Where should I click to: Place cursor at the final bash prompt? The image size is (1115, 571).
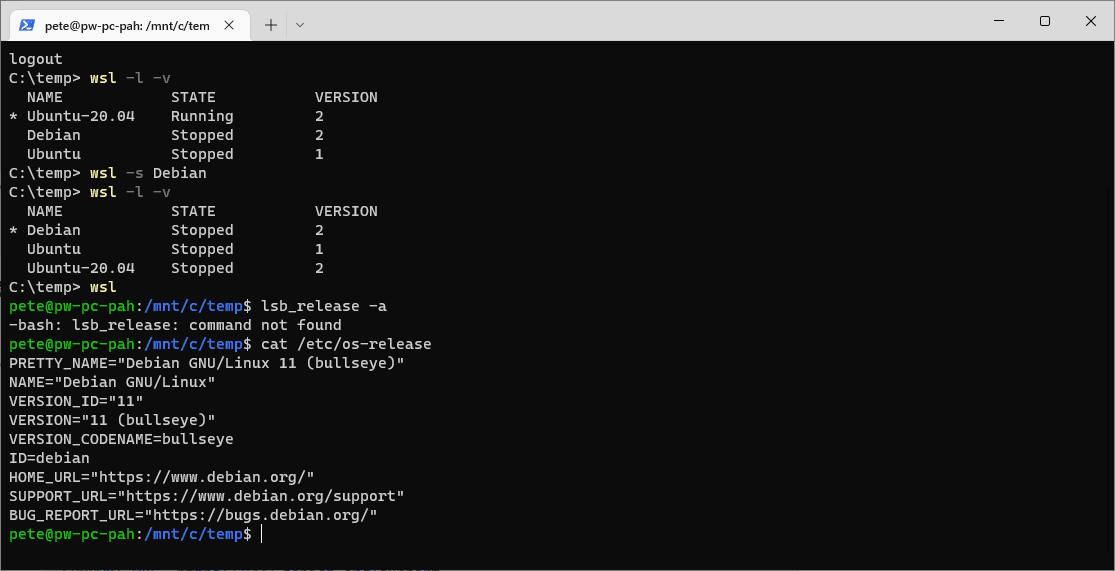click(x=261, y=534)
